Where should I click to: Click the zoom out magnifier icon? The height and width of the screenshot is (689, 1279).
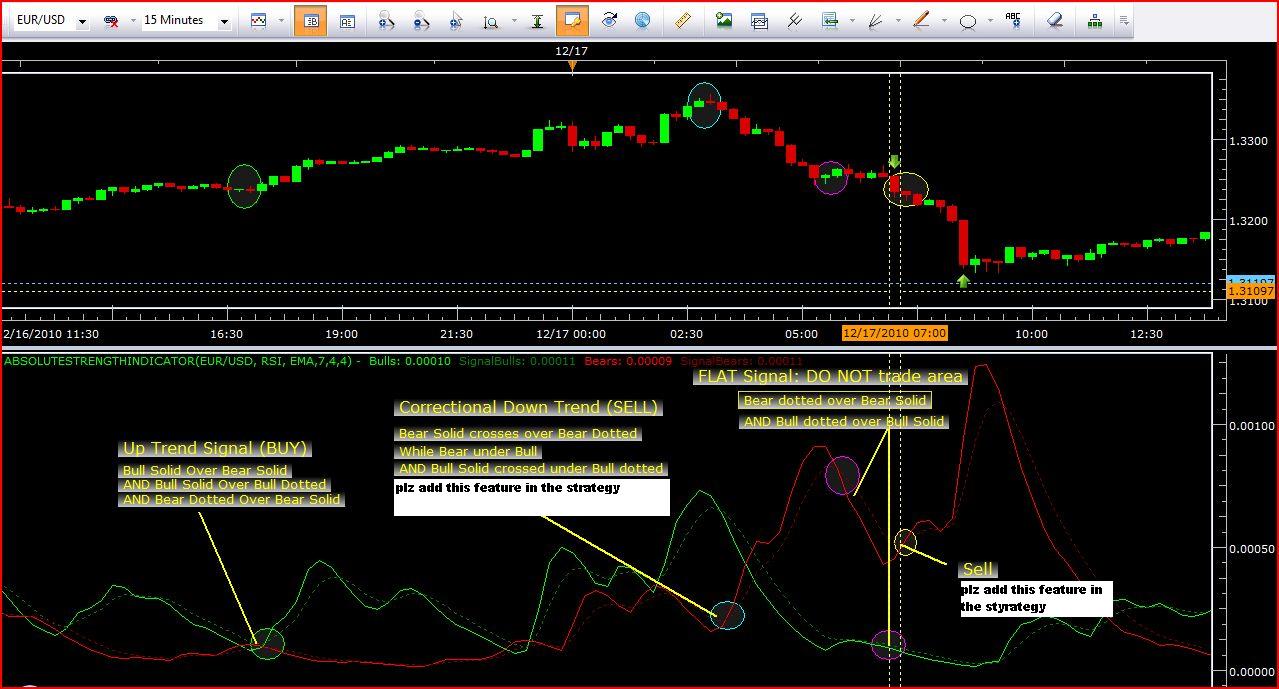point(420,21)
